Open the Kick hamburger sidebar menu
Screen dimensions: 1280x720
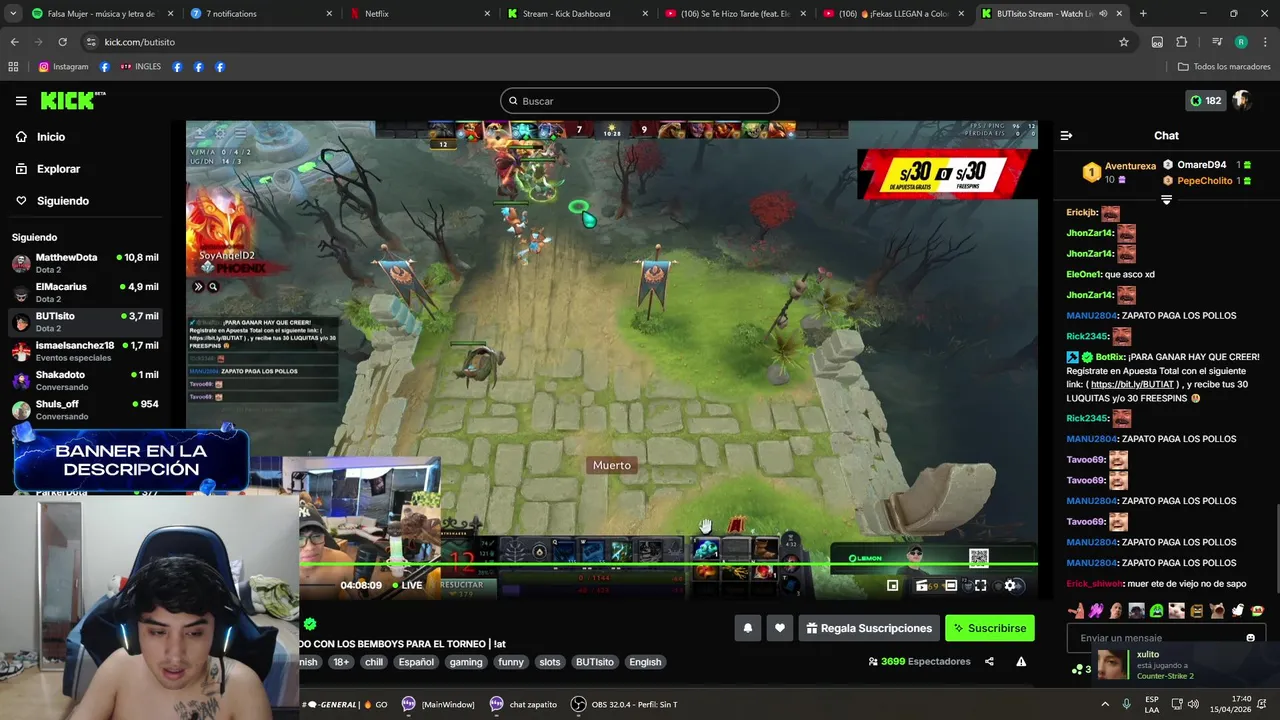pyautogui.click(x=21, y=100)
